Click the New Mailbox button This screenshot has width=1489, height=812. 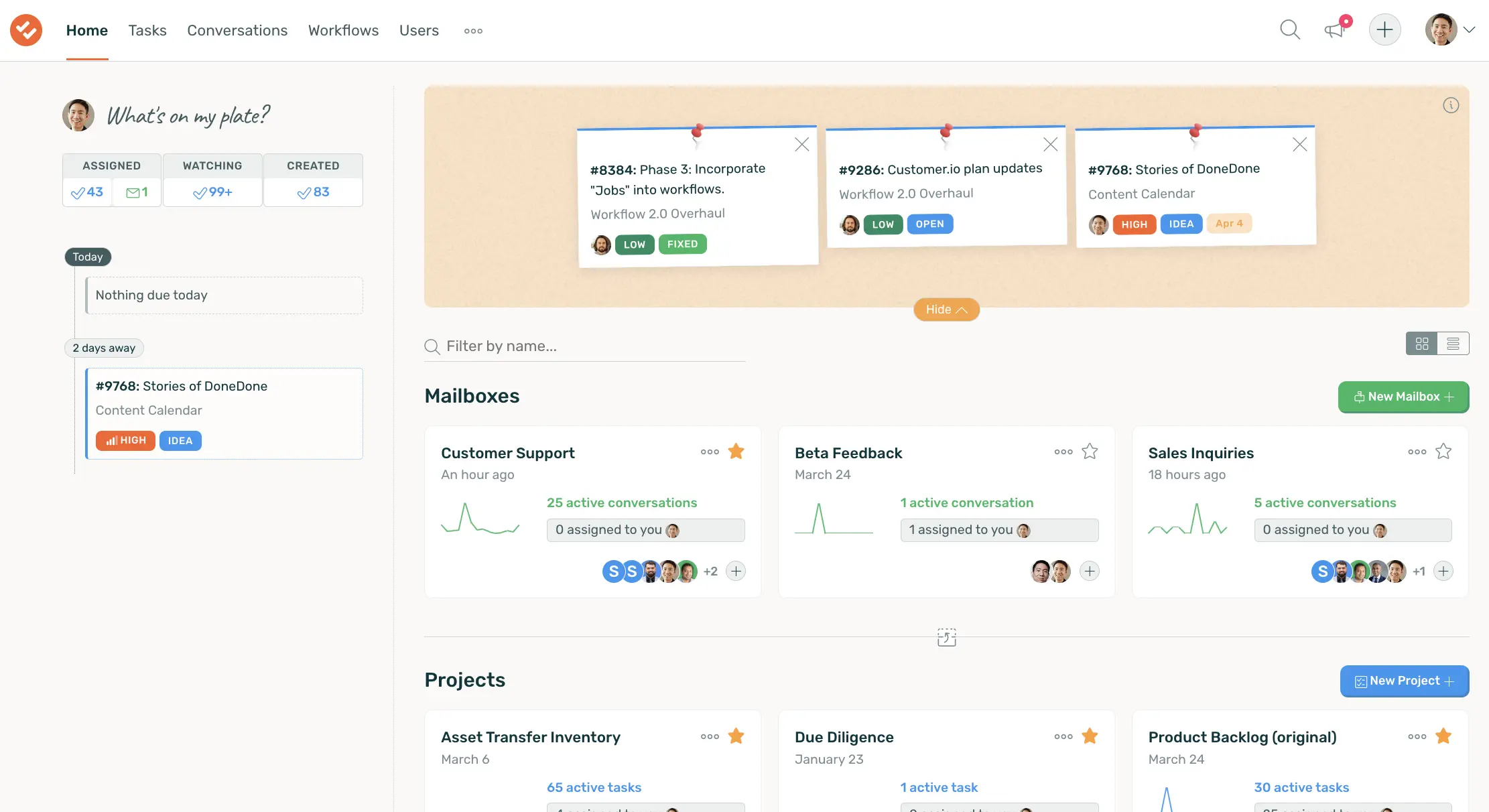coord(1403,397)
